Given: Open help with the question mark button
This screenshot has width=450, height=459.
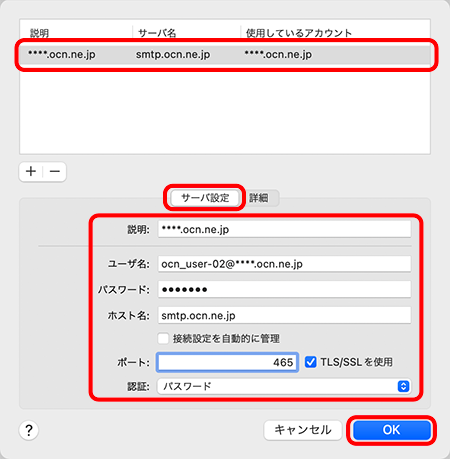Looking at the screenshot, I should tap(29, 430).
